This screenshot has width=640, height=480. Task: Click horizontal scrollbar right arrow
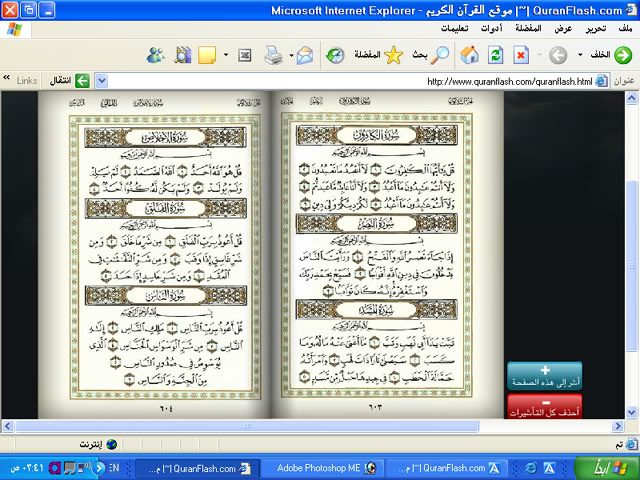pyautogui.click(x=618, y=427)
